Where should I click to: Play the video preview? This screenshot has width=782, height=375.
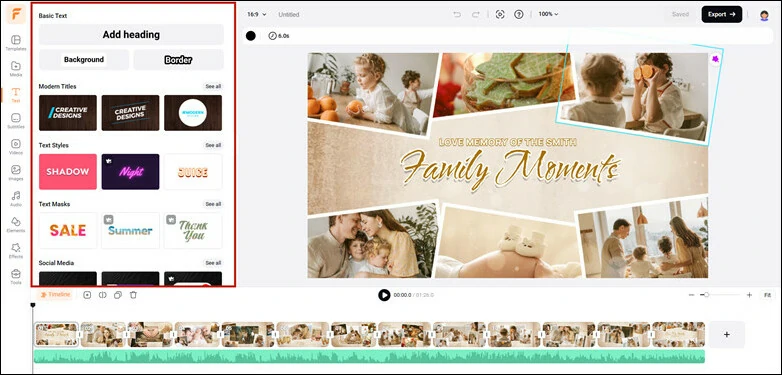(x=384, y=295)
